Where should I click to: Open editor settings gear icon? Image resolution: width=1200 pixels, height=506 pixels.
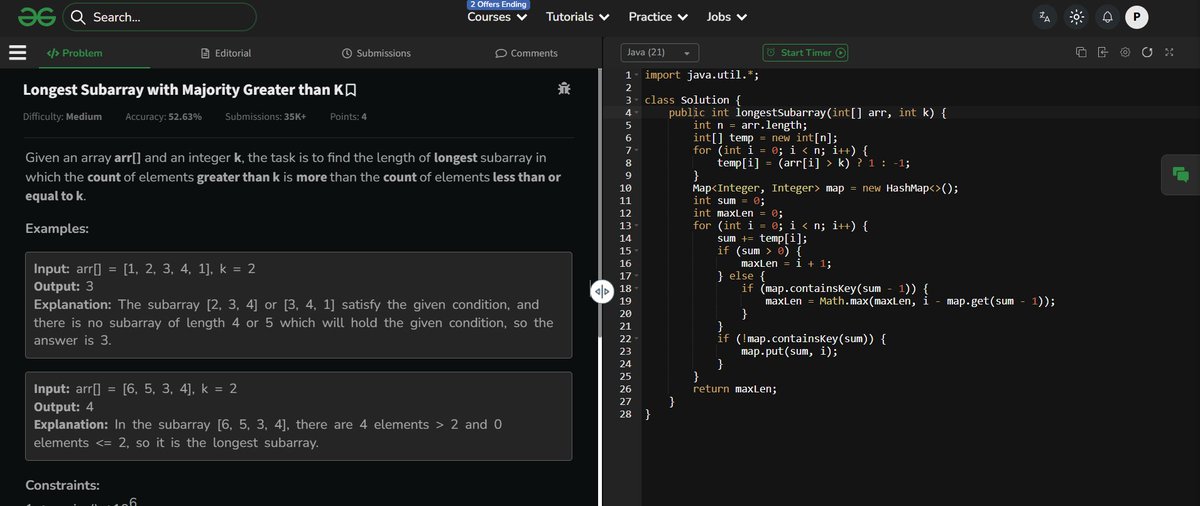coord(1125,53)
